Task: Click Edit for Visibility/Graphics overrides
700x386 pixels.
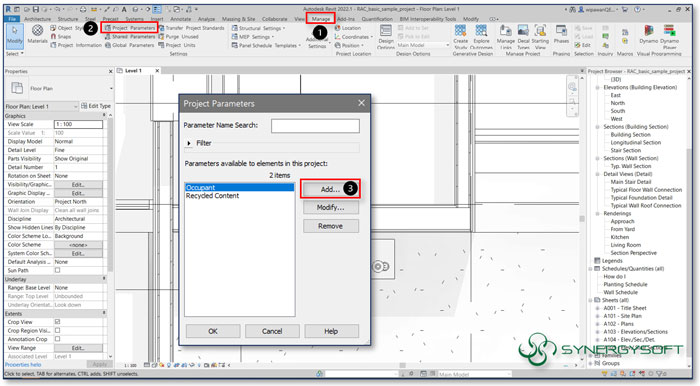Action: pos(78,185)
